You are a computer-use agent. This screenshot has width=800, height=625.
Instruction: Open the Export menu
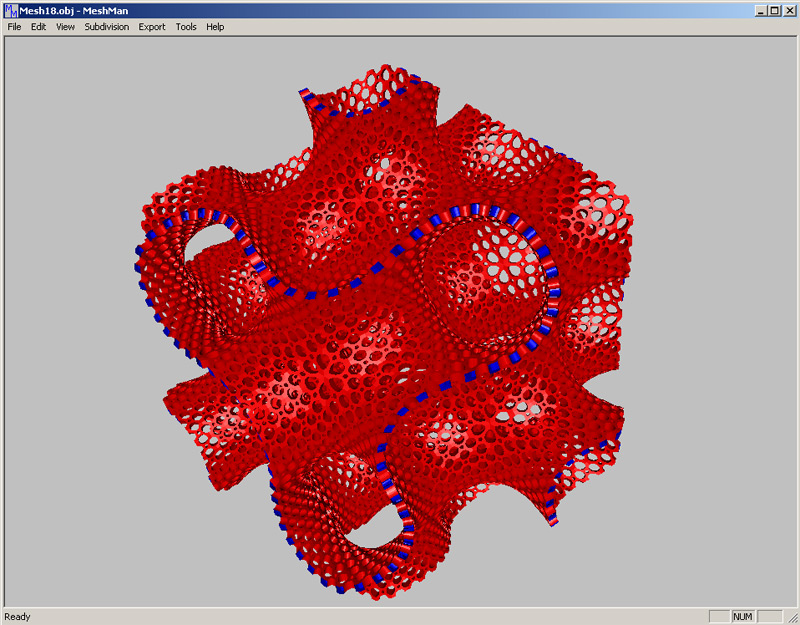152,27
